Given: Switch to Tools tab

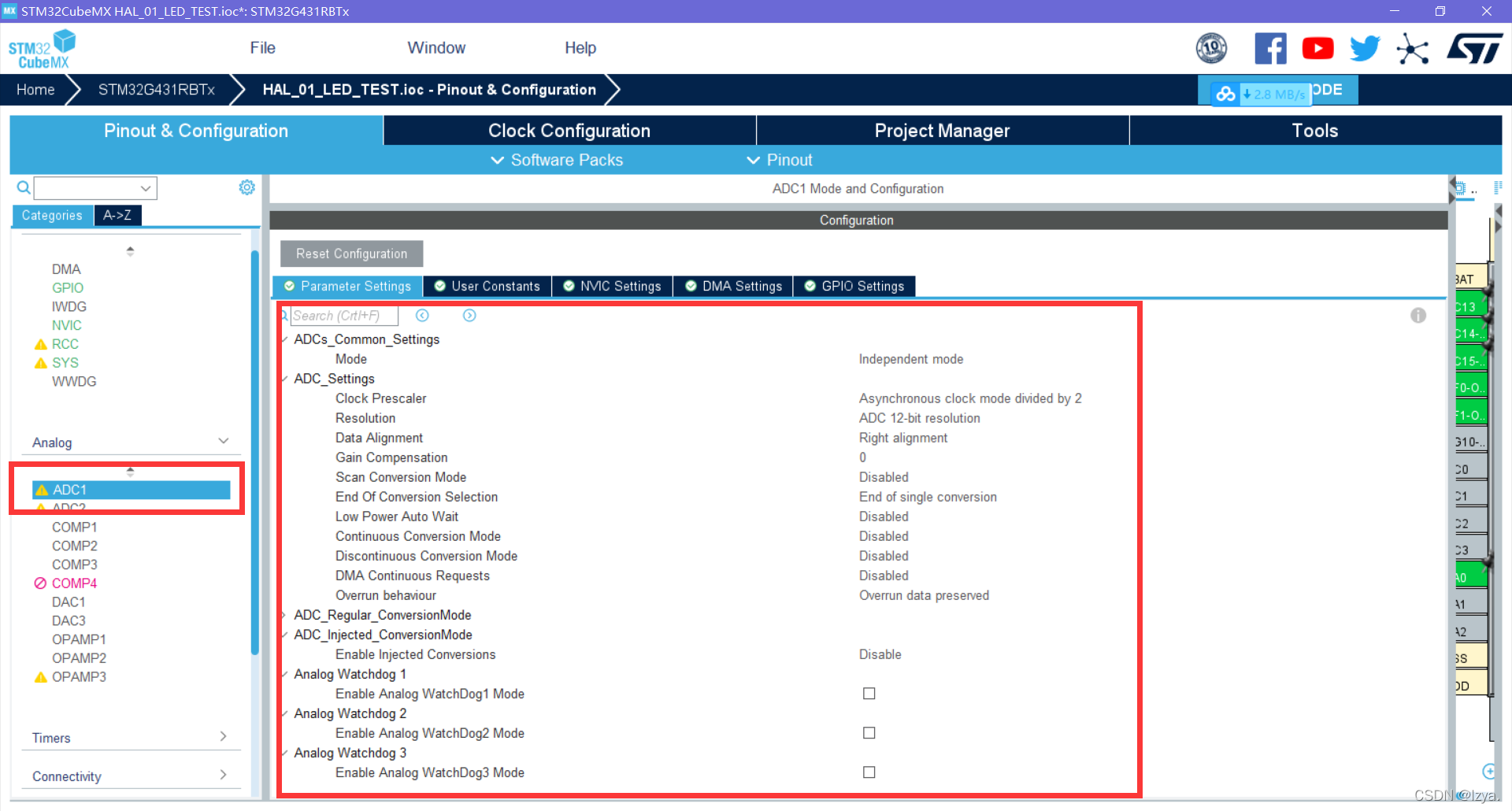Looking at the screenshot, I should [x=1315, y=131].
